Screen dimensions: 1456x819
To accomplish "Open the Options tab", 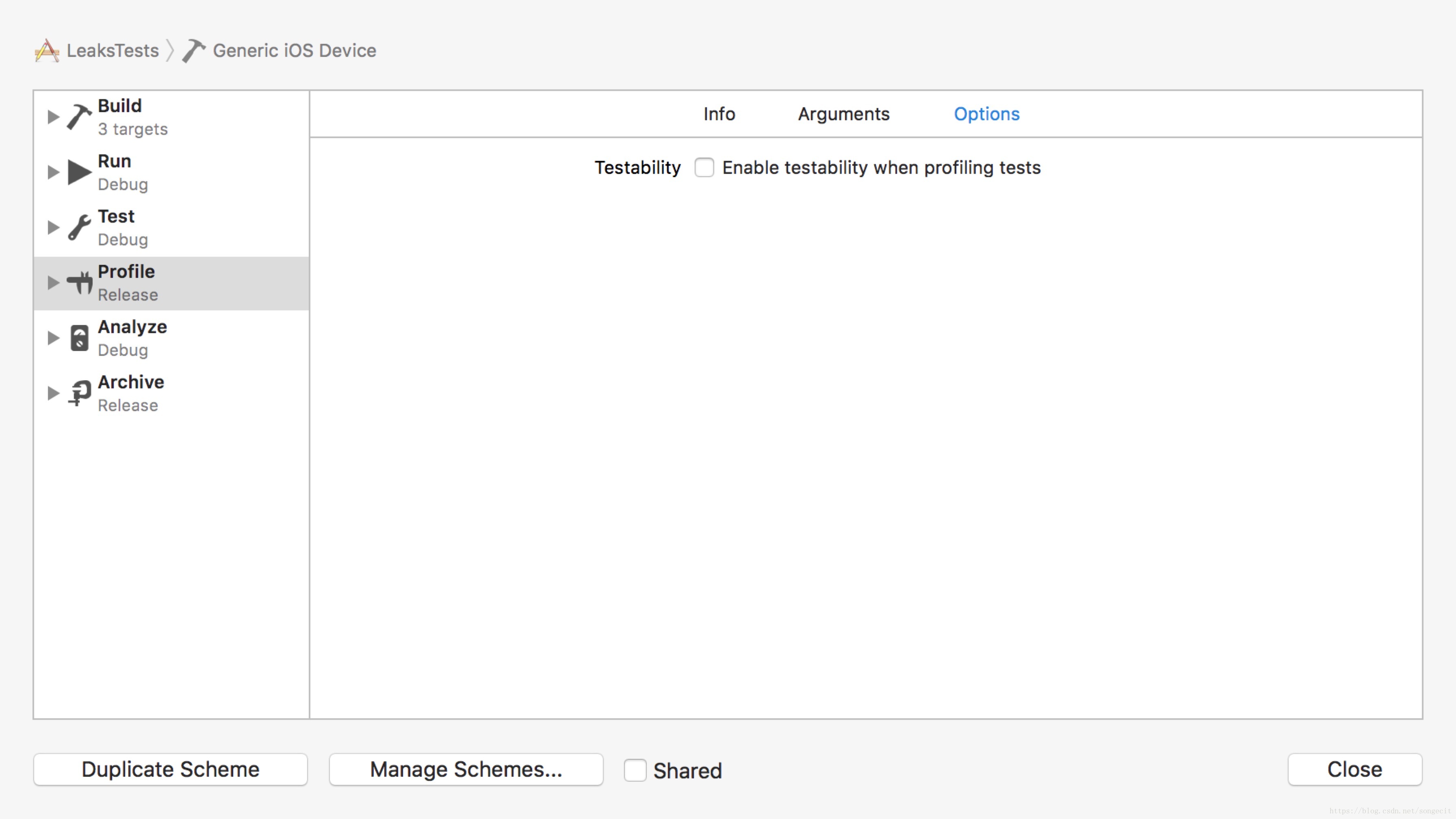I will [986, 114].
